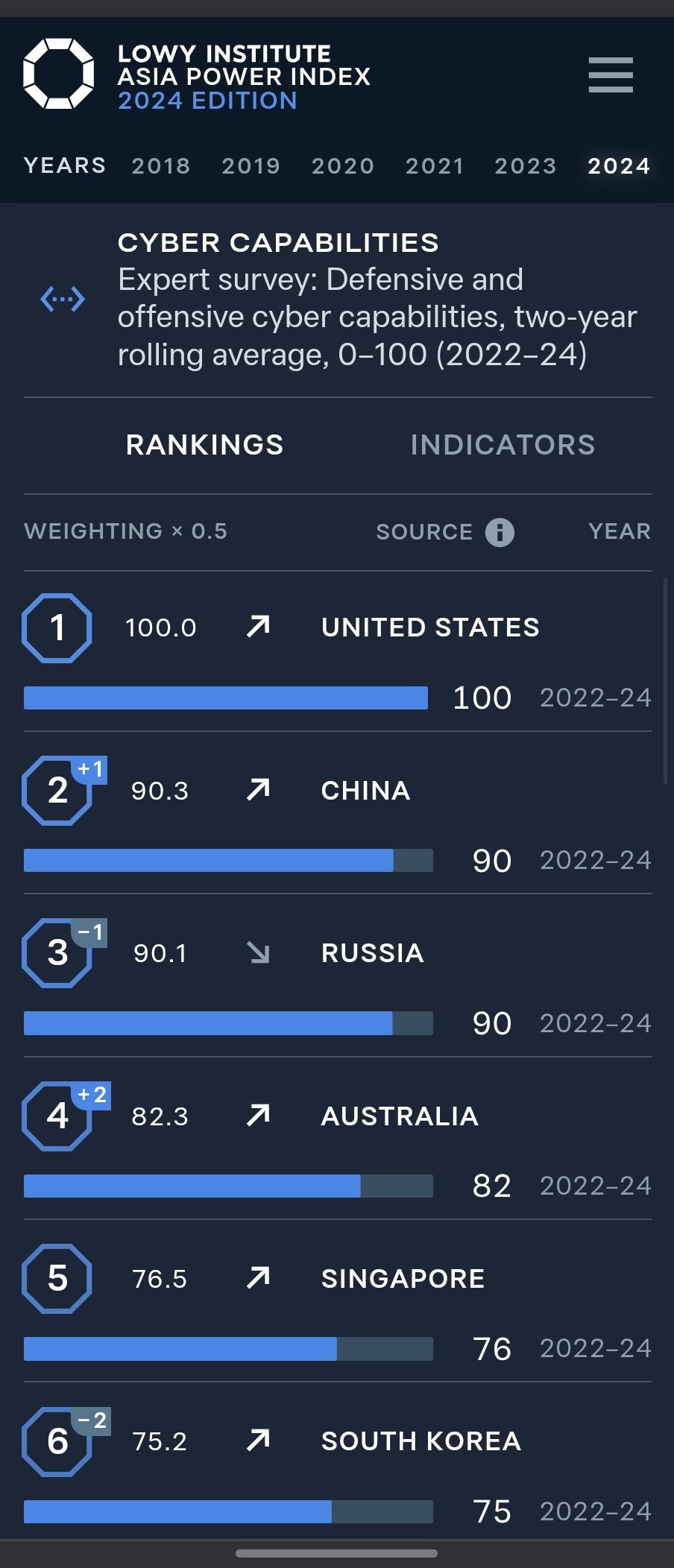Image resolution: width=674 pixels, height=1568 pixels.
Task: Select the Rankings tab
Action: click(x=205, y=445)
